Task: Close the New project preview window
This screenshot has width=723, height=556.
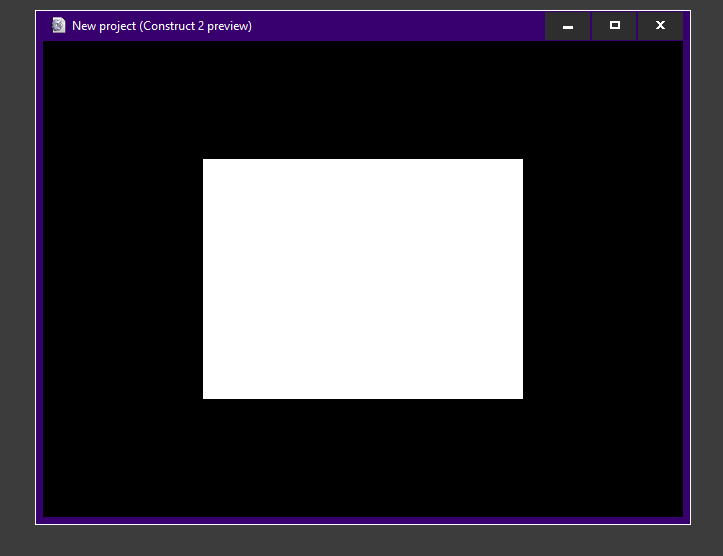Action: click(660, 26)
